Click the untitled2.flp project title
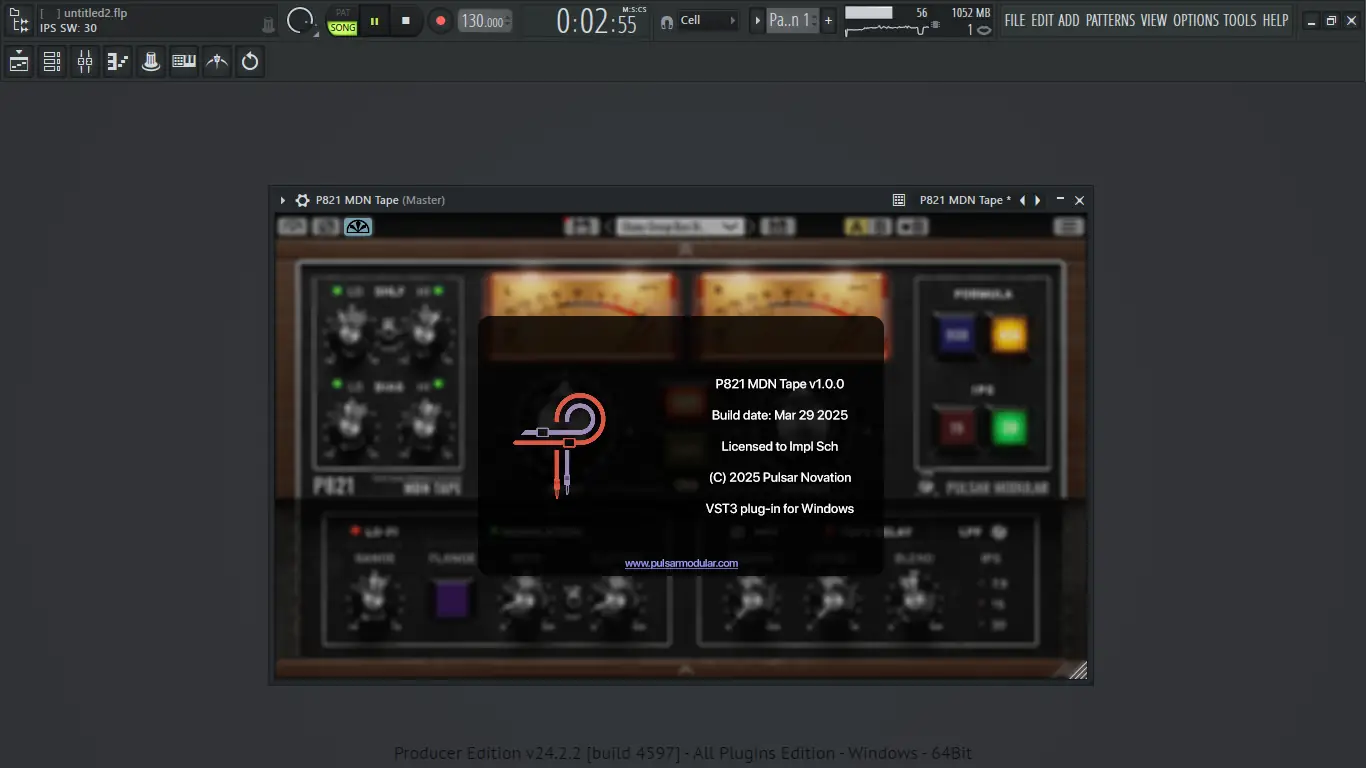The width and height of the screenshot is (1366, 768). point(95,13)
